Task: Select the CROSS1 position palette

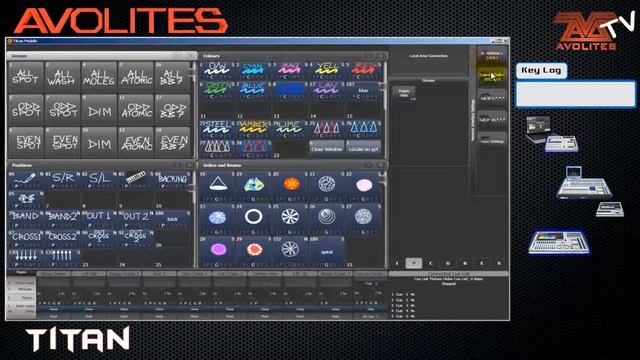Action: coord(26,239)
